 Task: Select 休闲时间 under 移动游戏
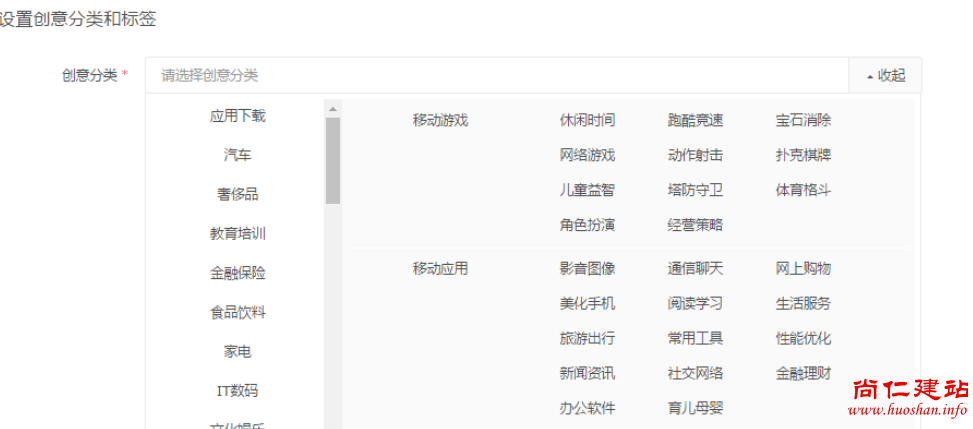pos(587,120)
